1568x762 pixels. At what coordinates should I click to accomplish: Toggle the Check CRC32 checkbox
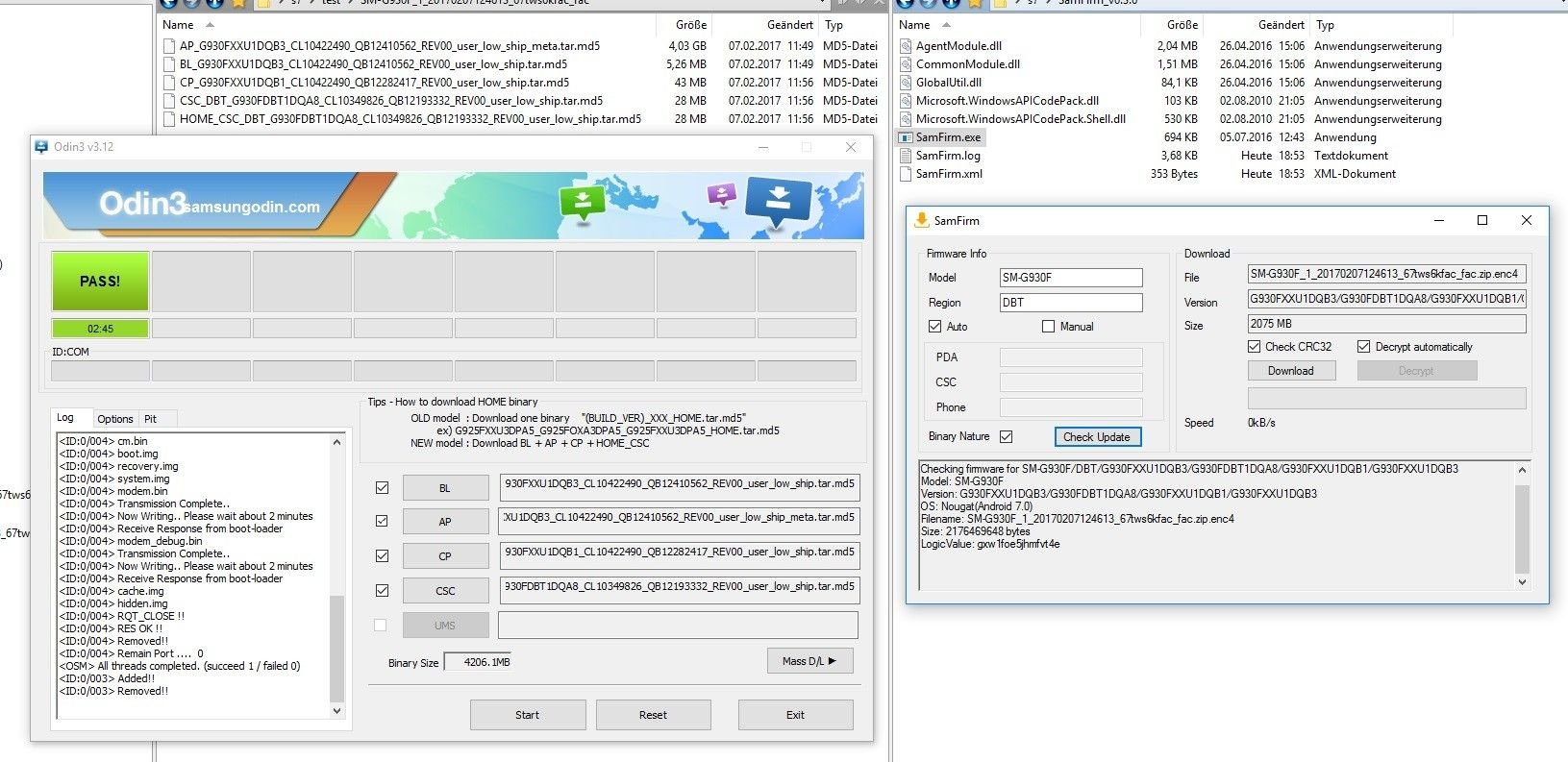pos(1254,347)
